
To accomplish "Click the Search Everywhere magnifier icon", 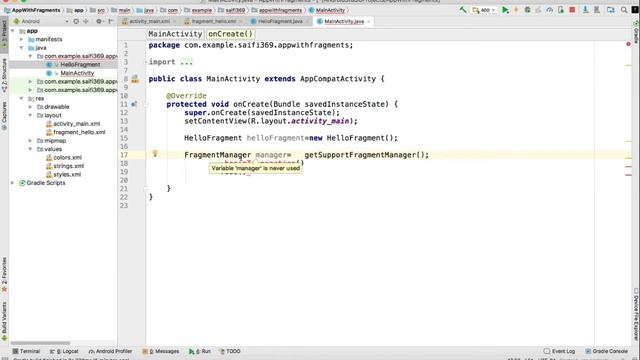I will pos(624,10).
